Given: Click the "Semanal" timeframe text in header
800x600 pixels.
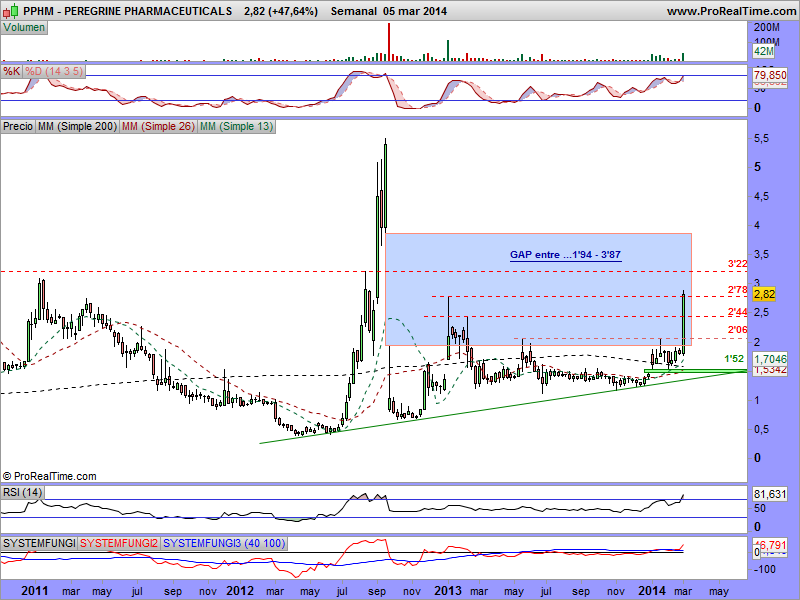Looking at the screenshot, I should click(x=354, y=11).
